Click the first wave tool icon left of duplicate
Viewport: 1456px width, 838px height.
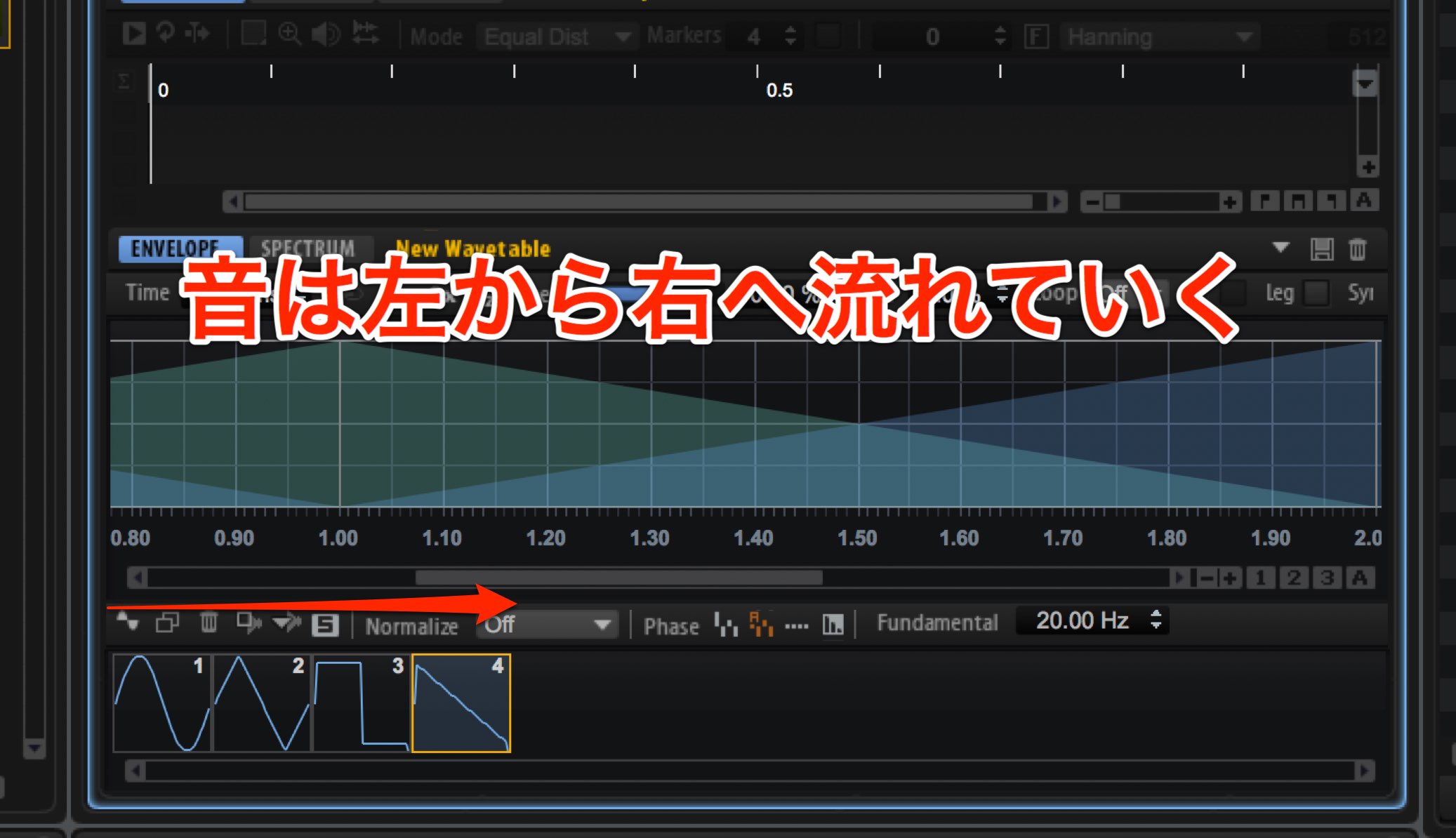point(128,622)
